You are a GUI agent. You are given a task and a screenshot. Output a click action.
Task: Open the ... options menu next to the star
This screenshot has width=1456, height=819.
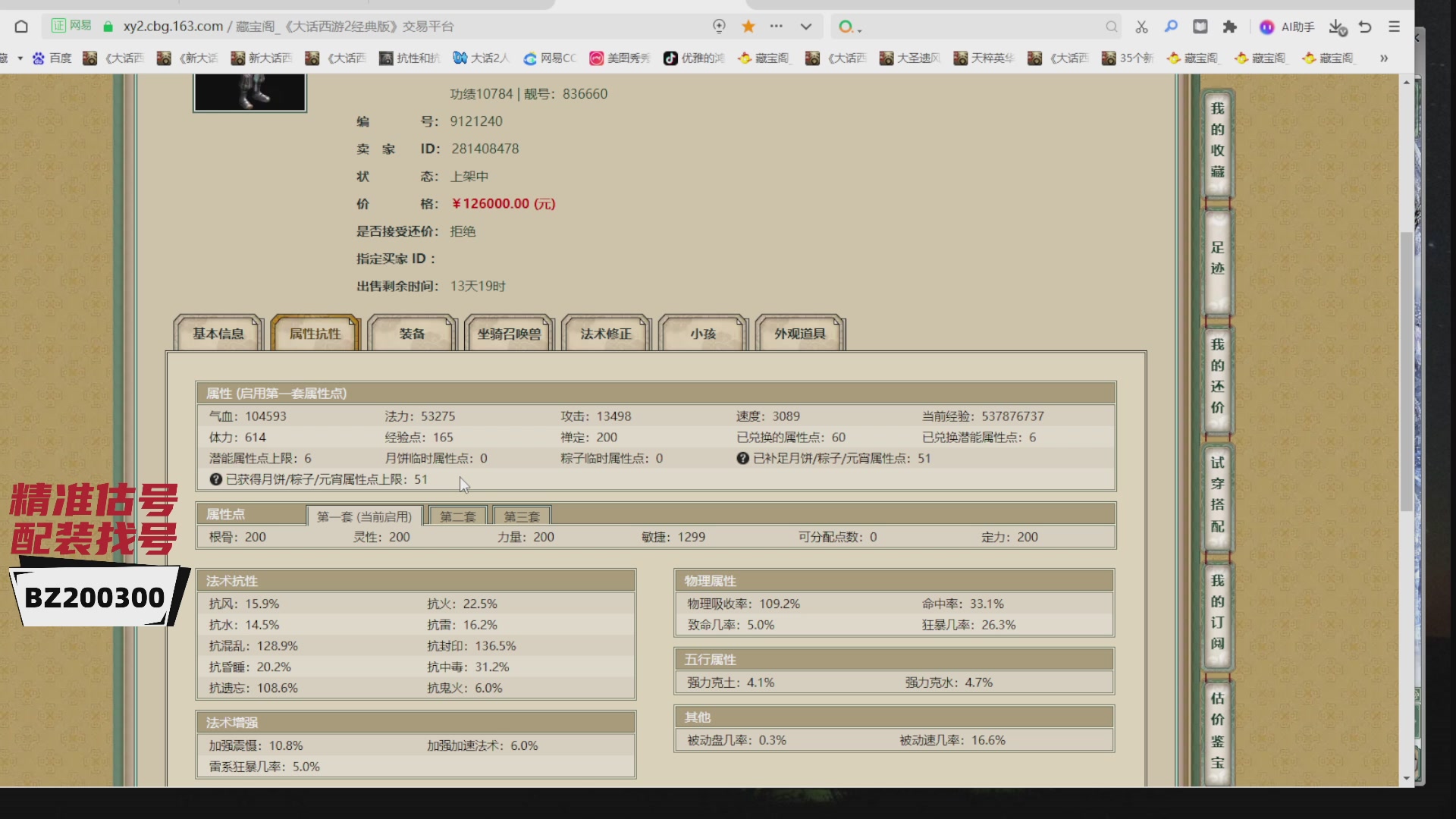pos(777,26)
